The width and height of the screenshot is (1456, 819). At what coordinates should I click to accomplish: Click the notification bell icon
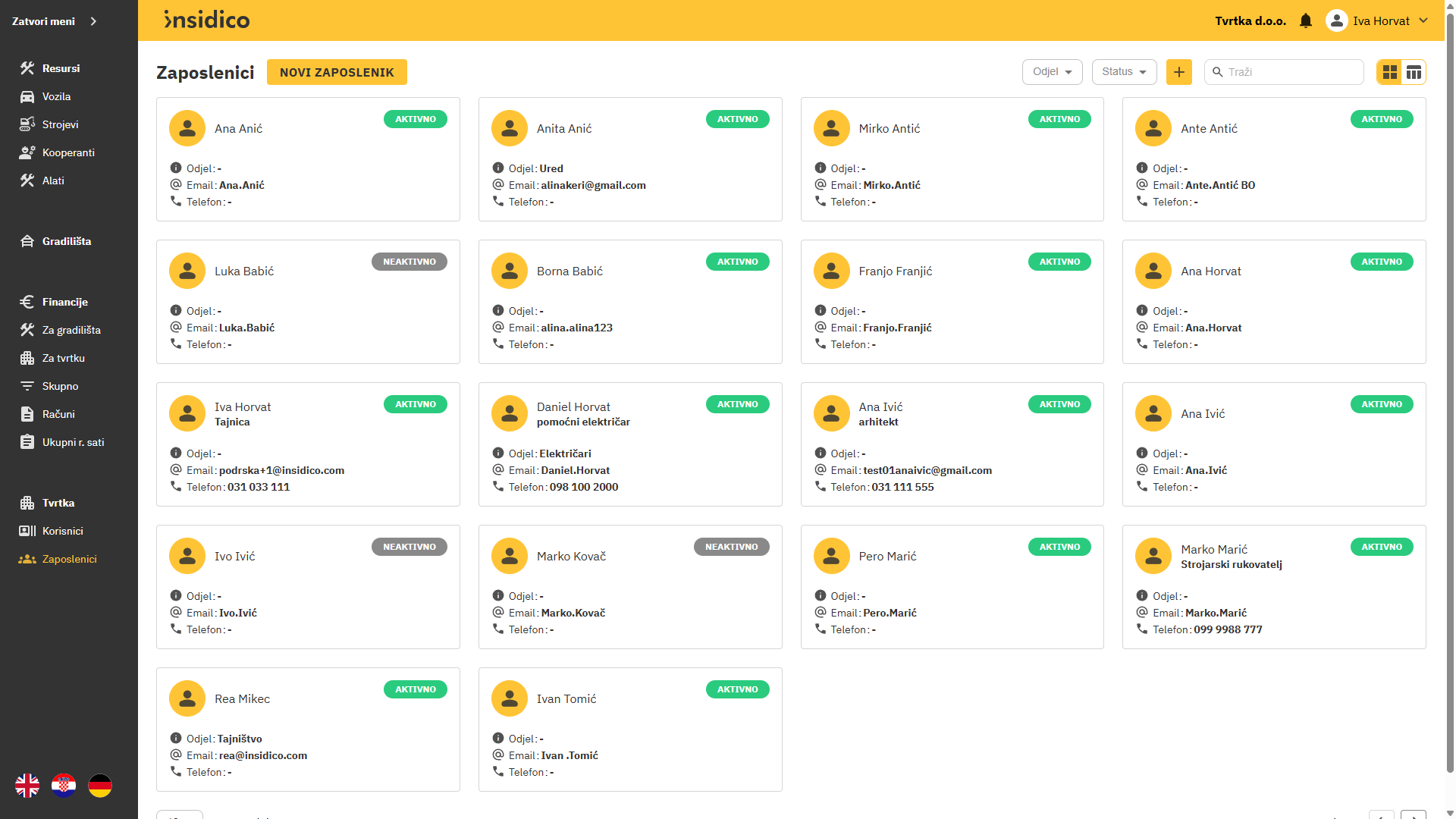point(1305,21)
